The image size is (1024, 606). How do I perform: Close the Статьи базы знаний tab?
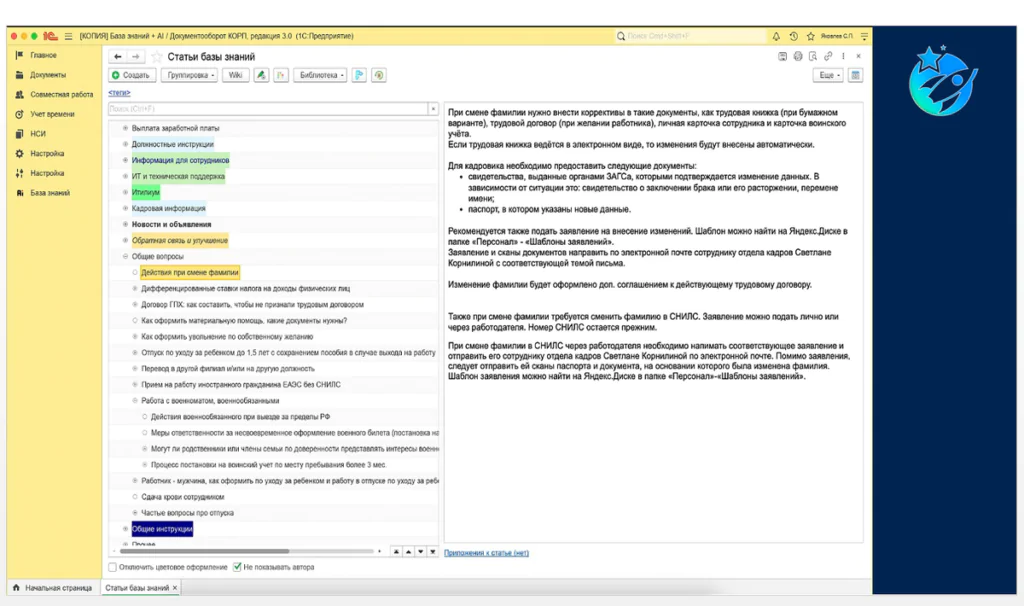[174, 588]
